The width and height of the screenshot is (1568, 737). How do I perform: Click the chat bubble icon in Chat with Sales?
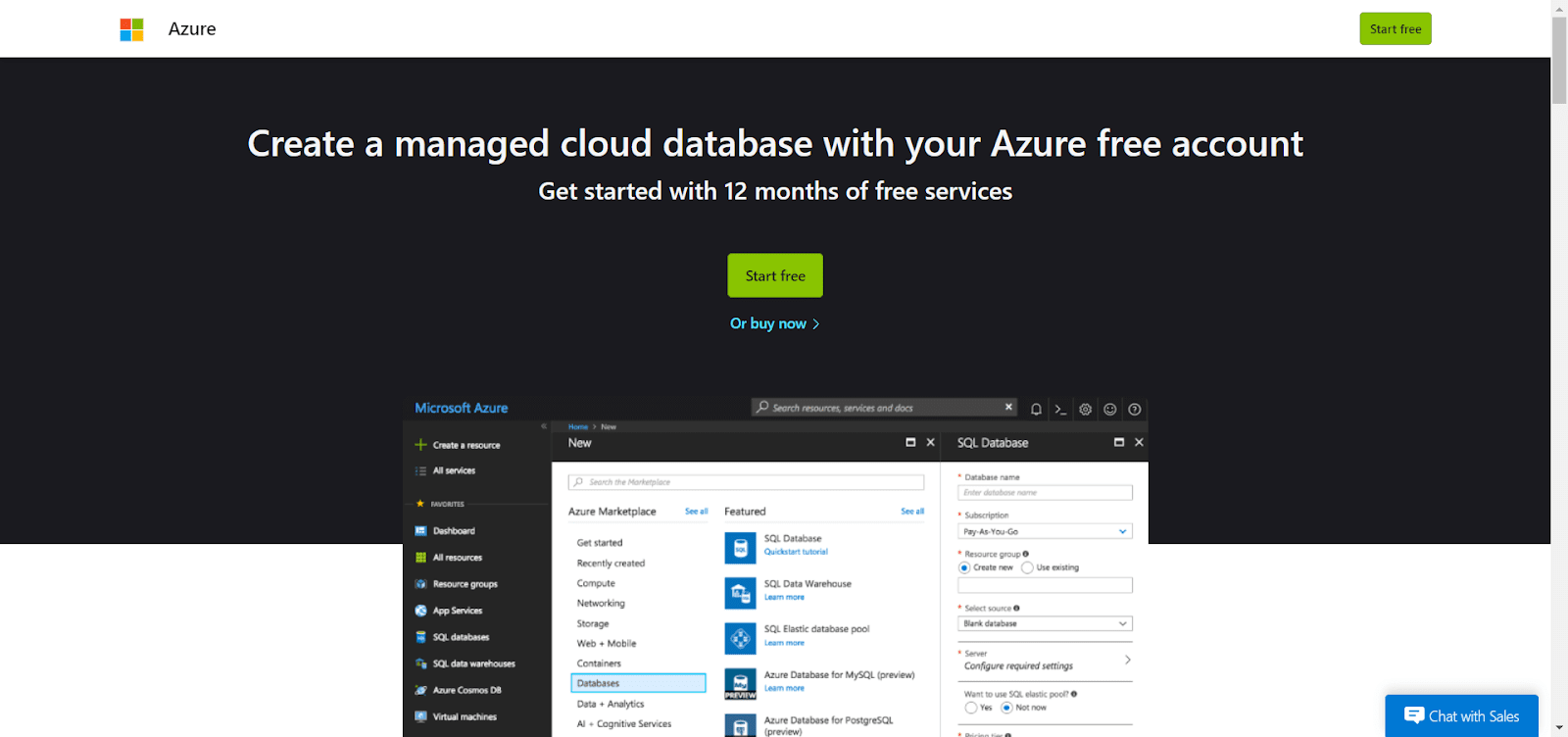point(1413,715)
